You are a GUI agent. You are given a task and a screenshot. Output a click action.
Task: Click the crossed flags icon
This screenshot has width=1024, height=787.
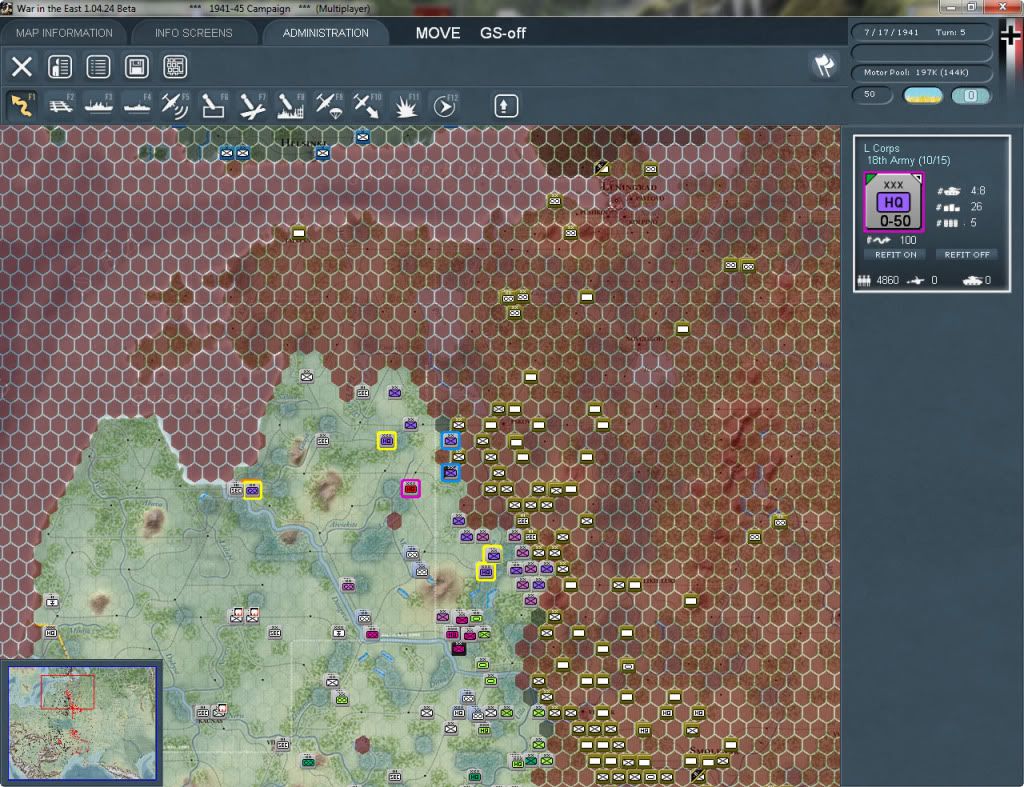point(824,65)
